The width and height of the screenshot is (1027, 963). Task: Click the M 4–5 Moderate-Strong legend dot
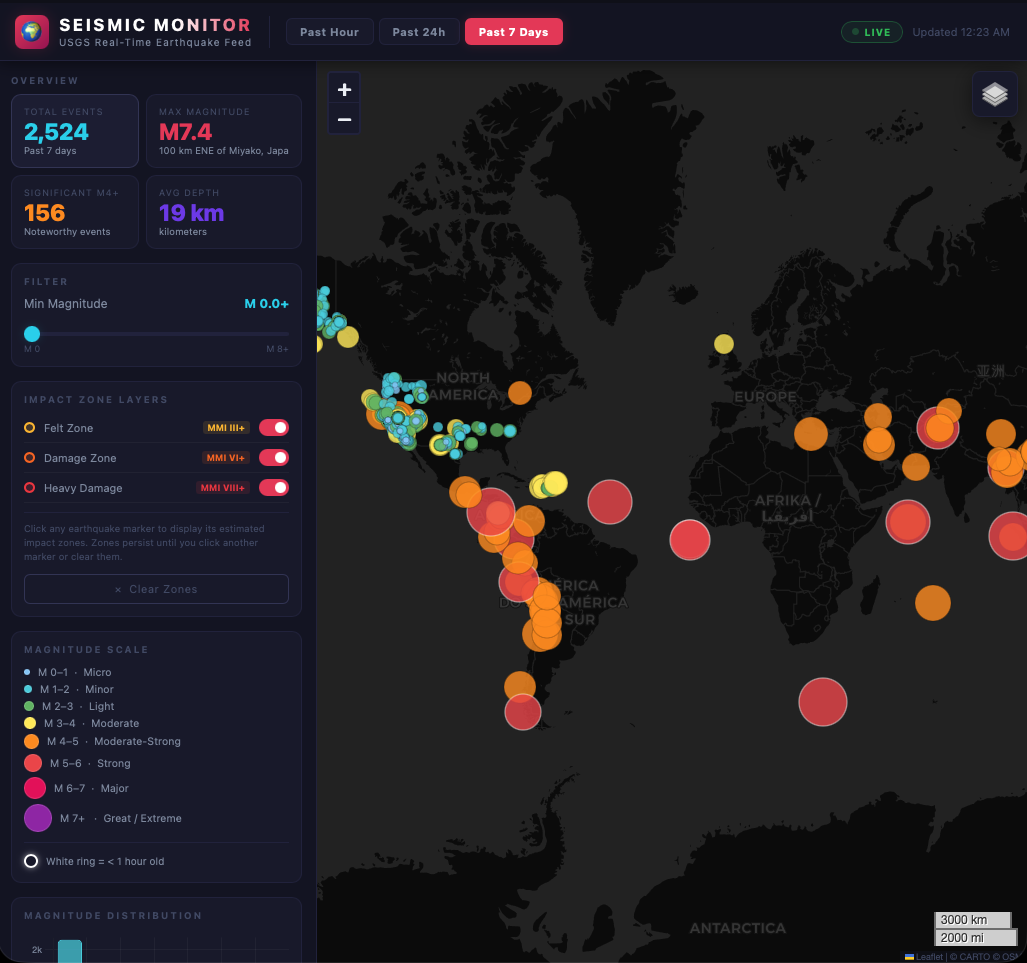pyautogui.click(x=32, y=742)
